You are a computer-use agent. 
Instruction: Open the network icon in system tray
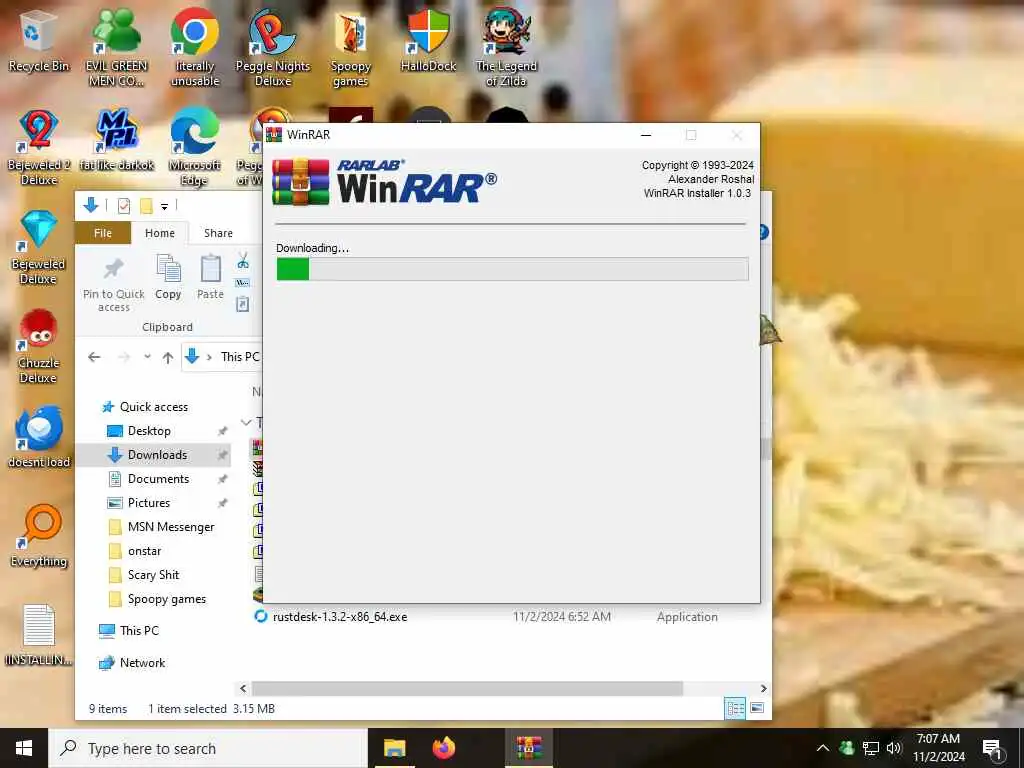pos(871,748)
